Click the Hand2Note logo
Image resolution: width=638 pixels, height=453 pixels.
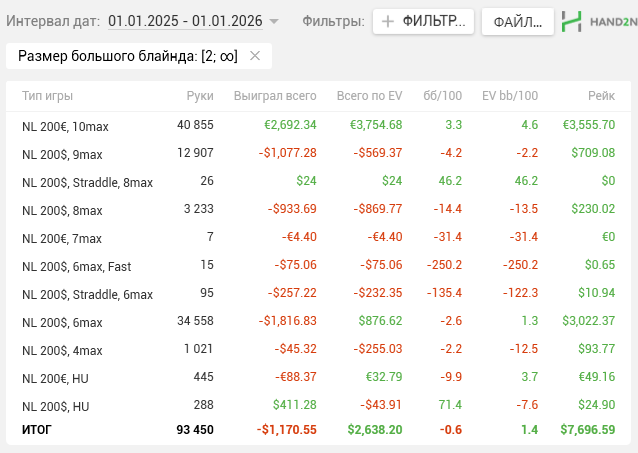point(598,21)
